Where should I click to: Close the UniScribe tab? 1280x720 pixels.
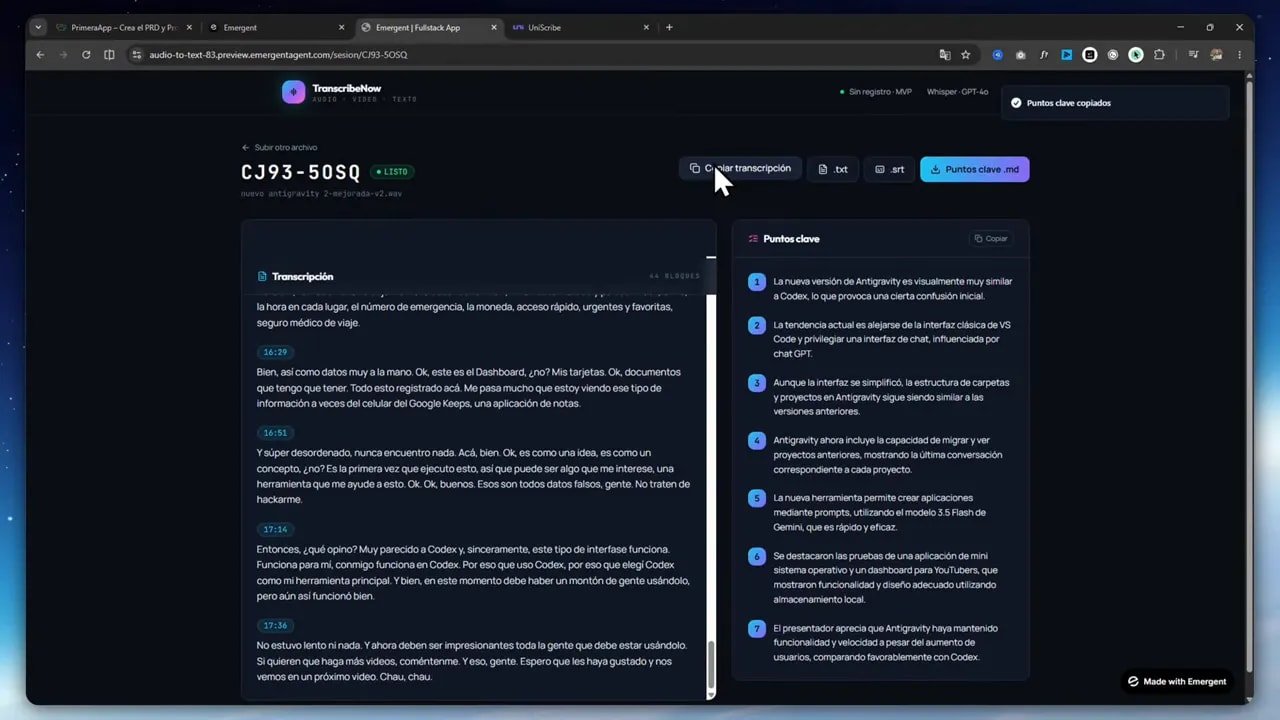point(646,28)
